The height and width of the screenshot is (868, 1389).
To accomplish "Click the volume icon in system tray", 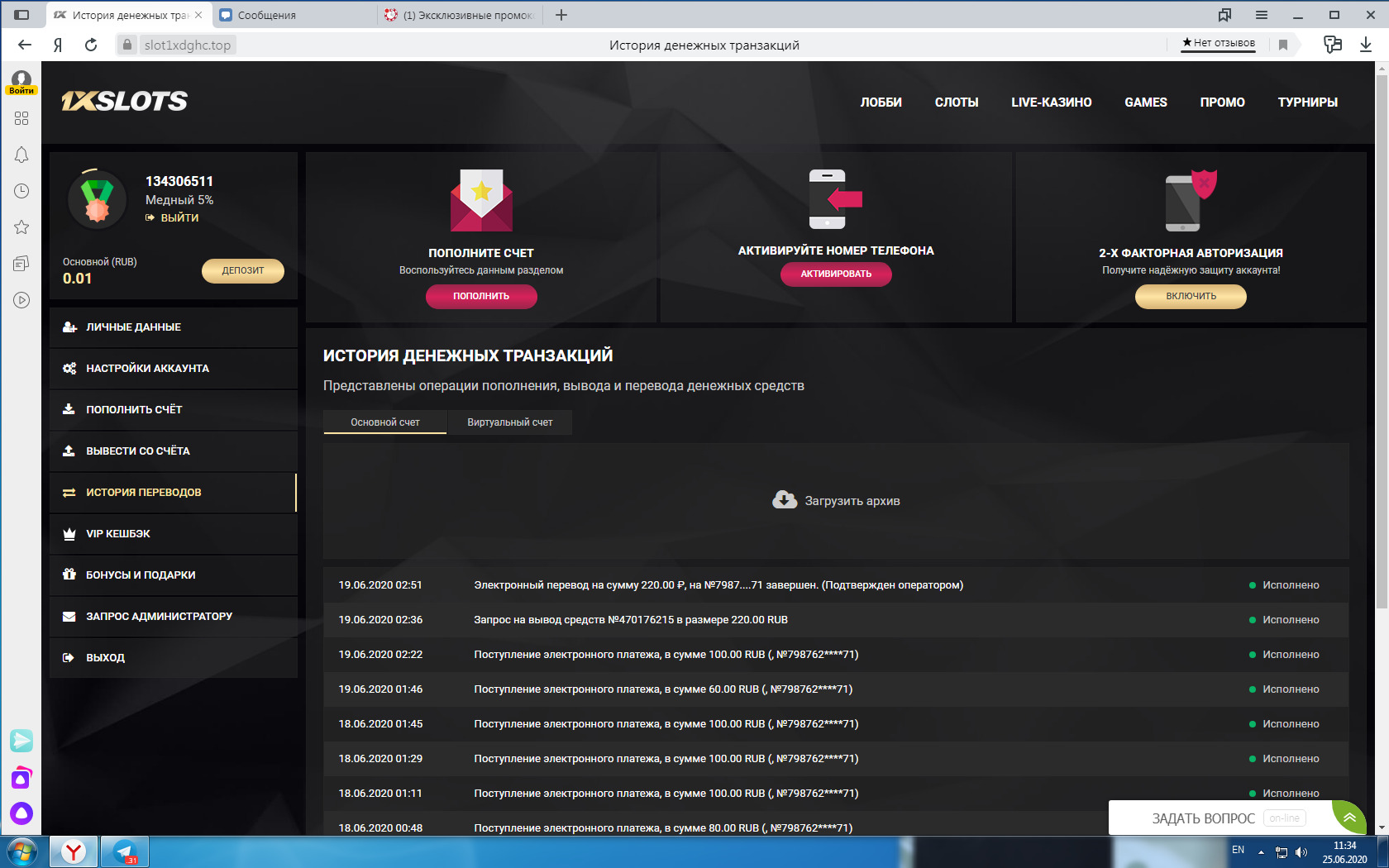I will coord(1301,851).
